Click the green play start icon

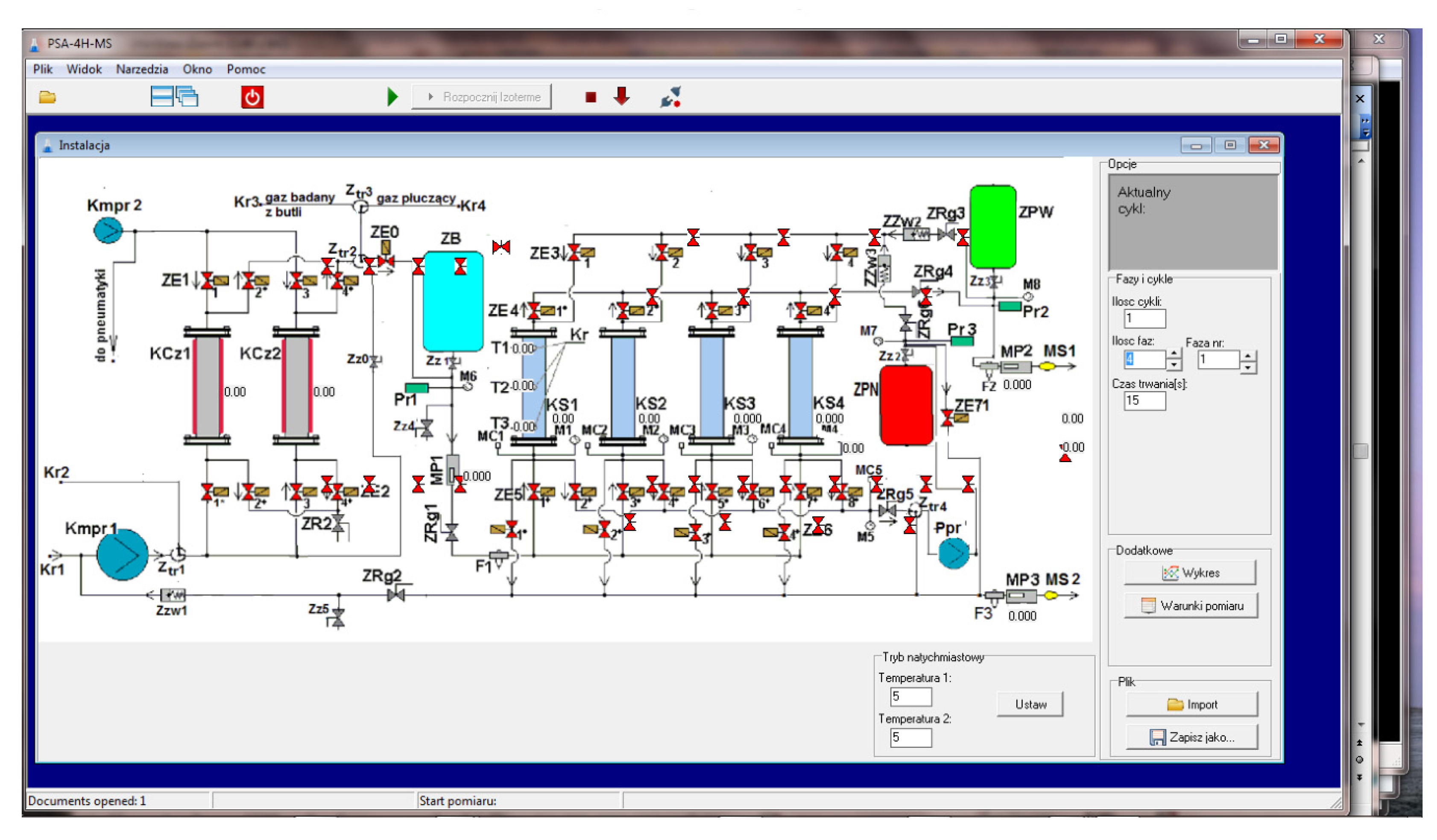click(392, 97)
